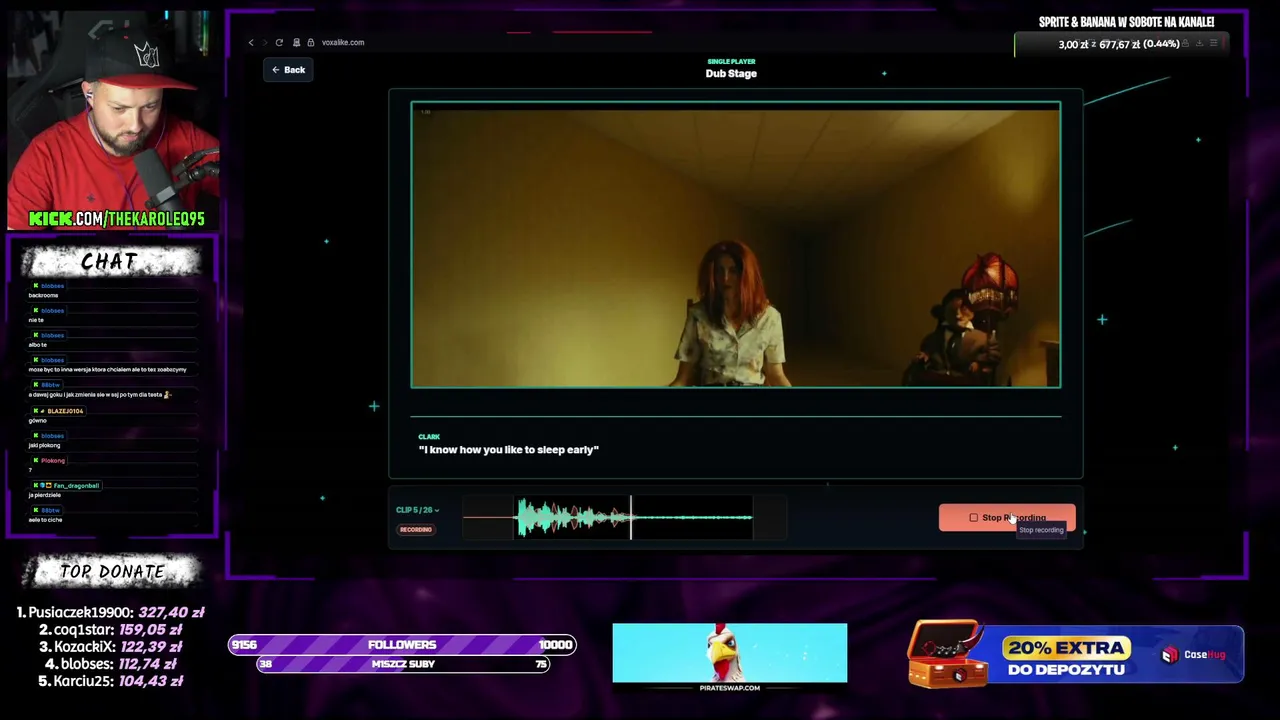Click the SPRITE & BANANA W SOBOTE NA KANALE! headline
This screenshot has width=1280, height=720.
click(x=1127, y=22)
